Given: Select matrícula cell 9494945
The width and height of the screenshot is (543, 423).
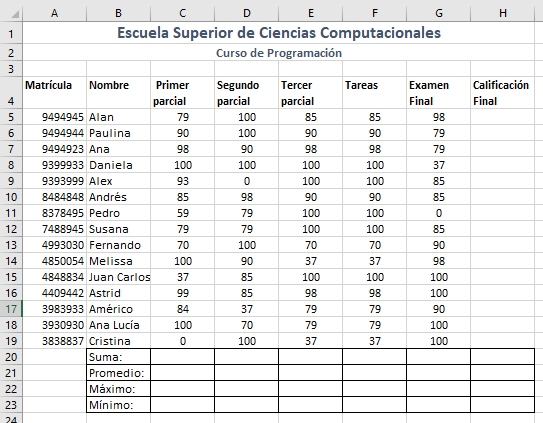Looking at the screenshot, I should 55,117.
